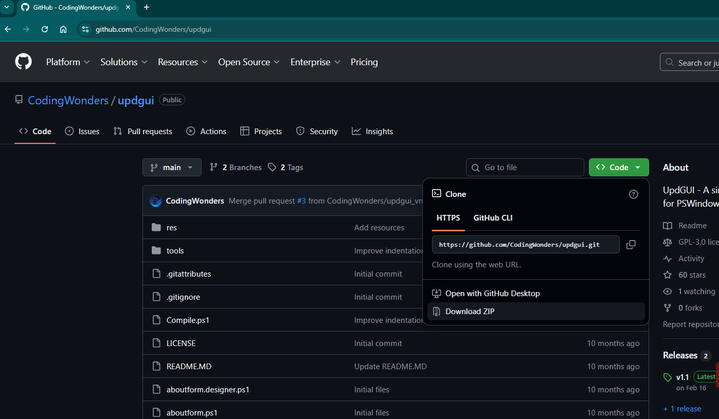The width and height of the screenshot is (719, 419).
Task: Open the CodingWonders owner link
Action: pyautogui.click(x=68, y=100)
